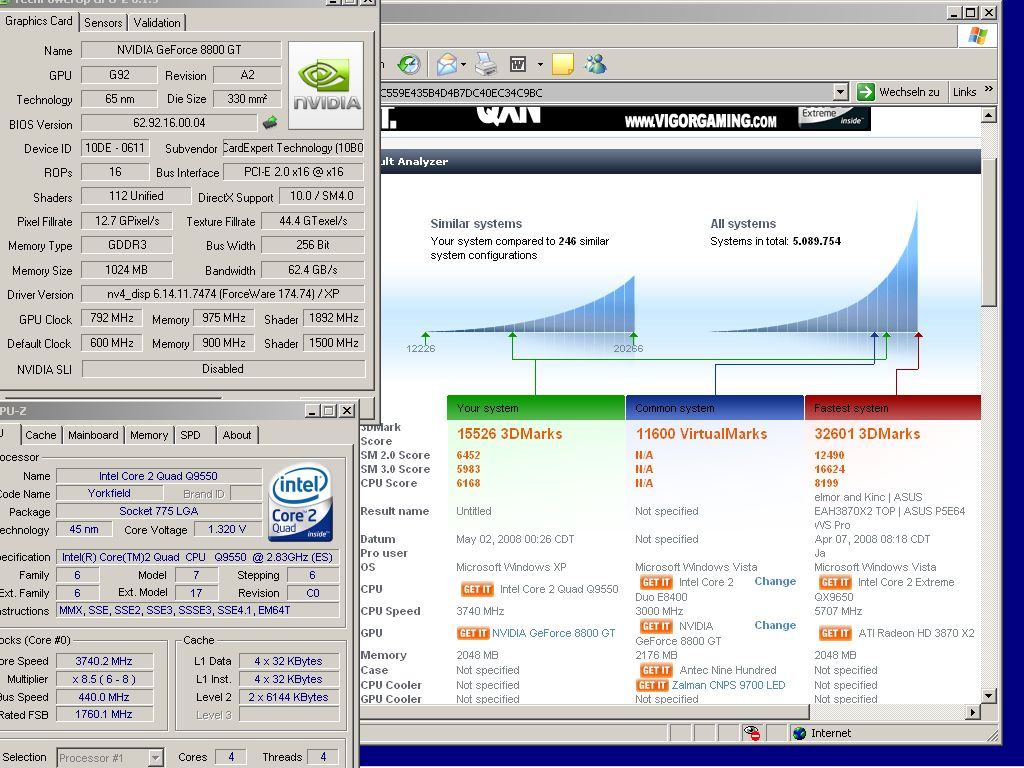Click the Print icon in browser toolbar
Screen dimensions: 1024x768
pos(486,64)
